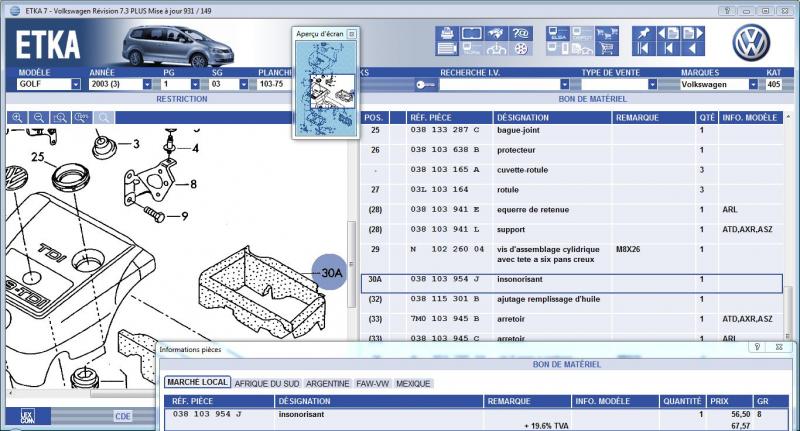Launch the ELSA icon

(557, 34)
